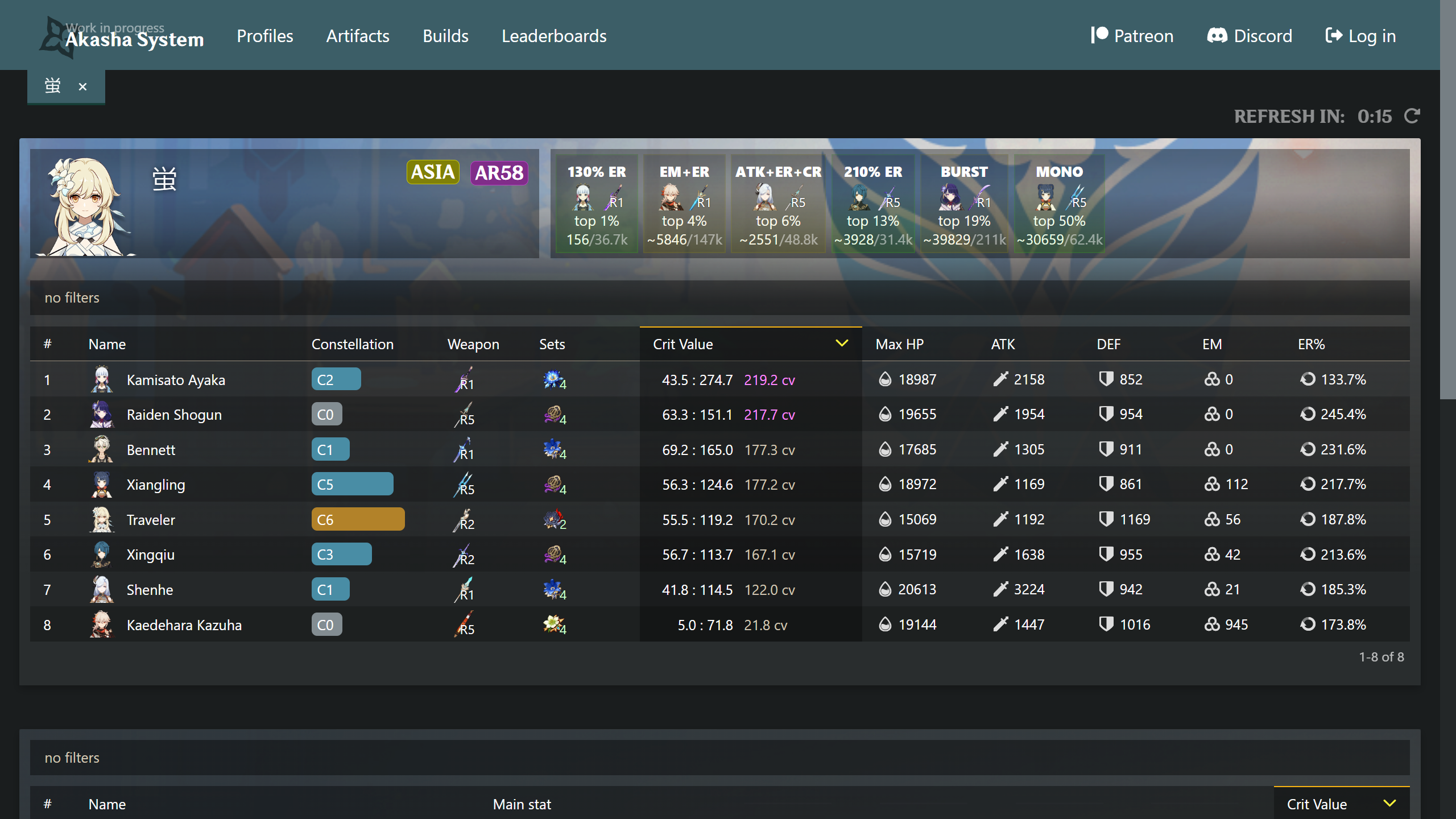Sort by Max HP column header
This screenshot has width=1456, height=819.
click(x=899, y=344)
